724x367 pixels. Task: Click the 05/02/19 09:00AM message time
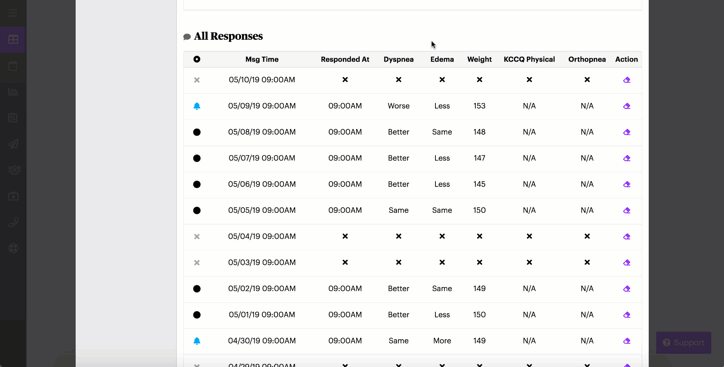262,289
